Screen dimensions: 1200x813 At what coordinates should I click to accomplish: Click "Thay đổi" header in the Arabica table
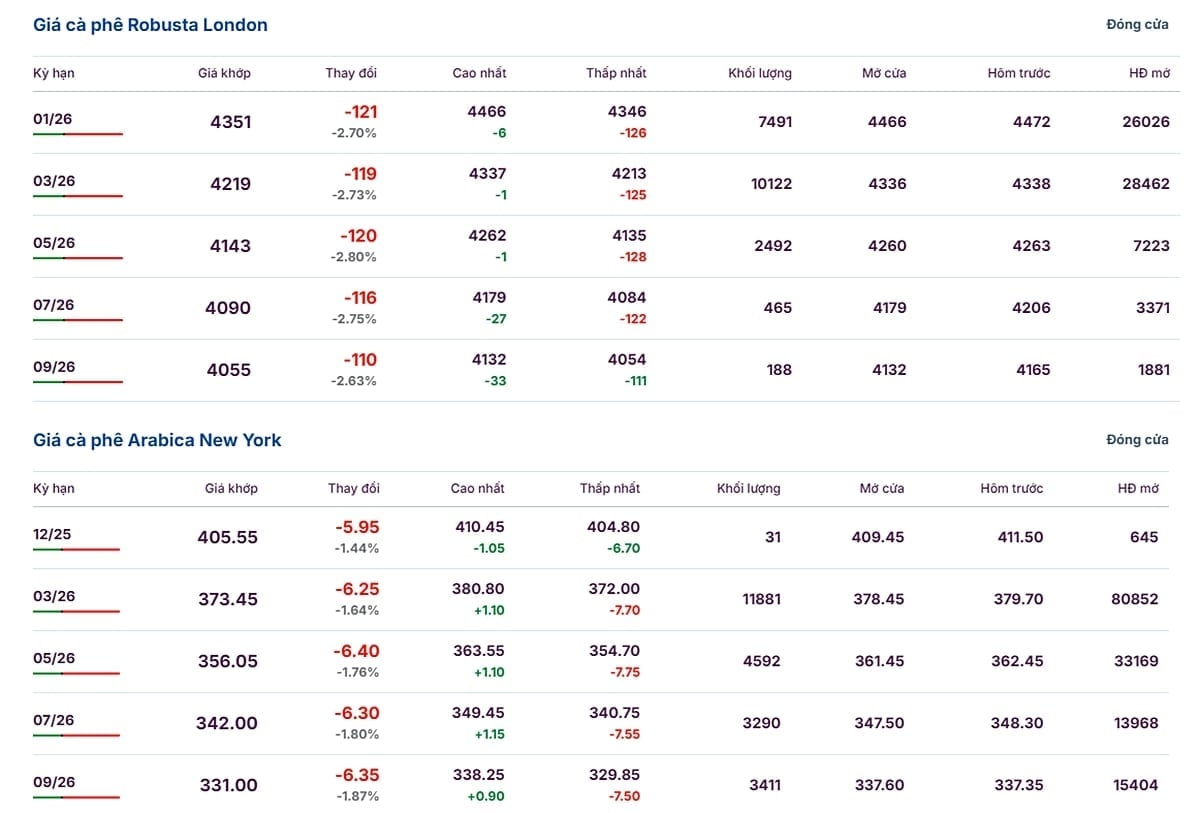point(354,489)
